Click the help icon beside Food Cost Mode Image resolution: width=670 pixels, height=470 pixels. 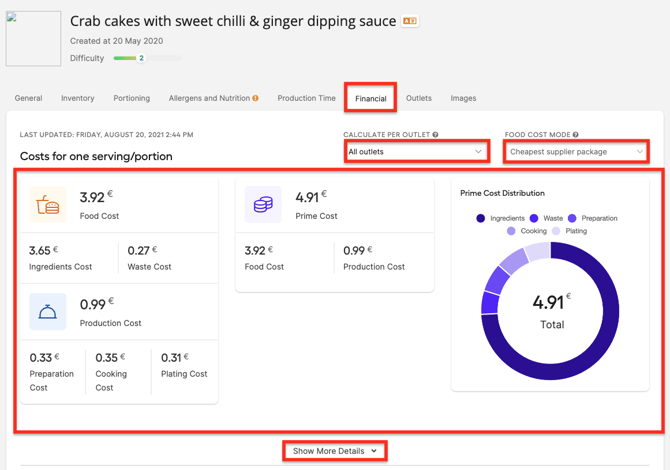point(576,135)
